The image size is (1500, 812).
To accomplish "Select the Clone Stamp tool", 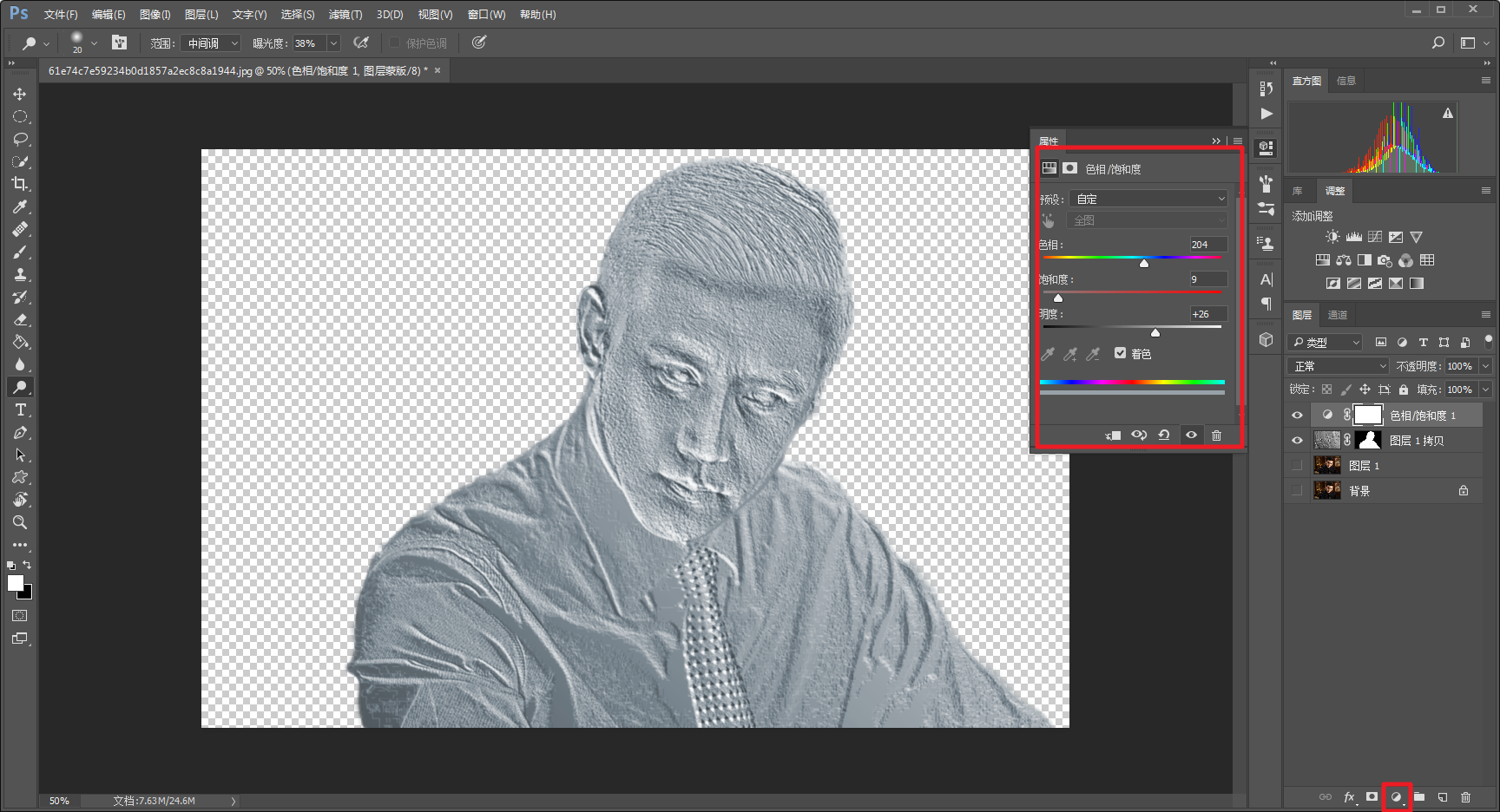I will (20, 274).
